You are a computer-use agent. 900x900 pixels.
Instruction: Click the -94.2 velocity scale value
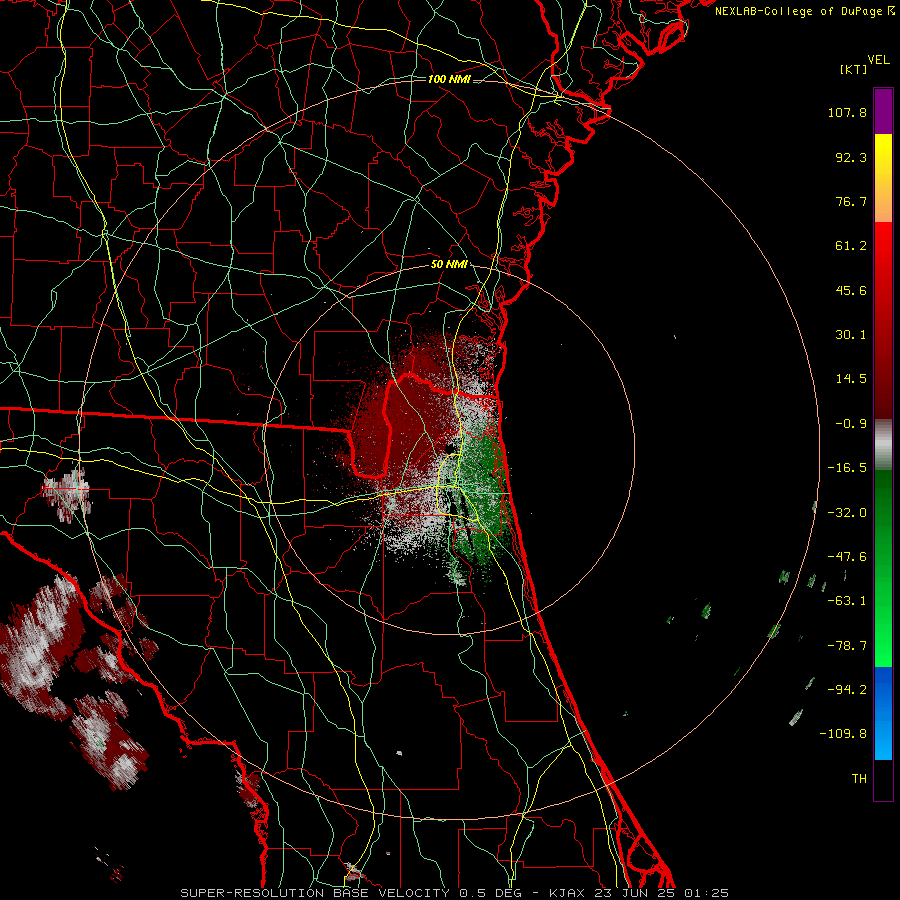847,690
